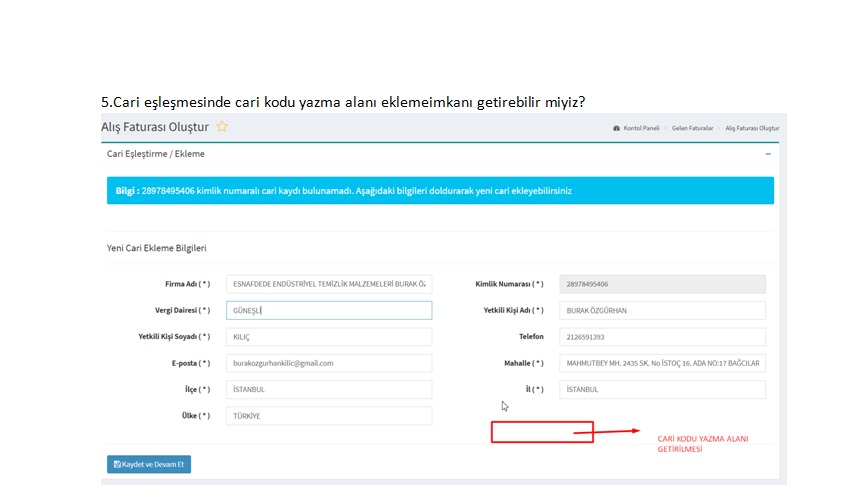This screenshot has height=492, width=868.
Task: Select the Yetkili Kişi Soyadı field
Action: [329, 337]
